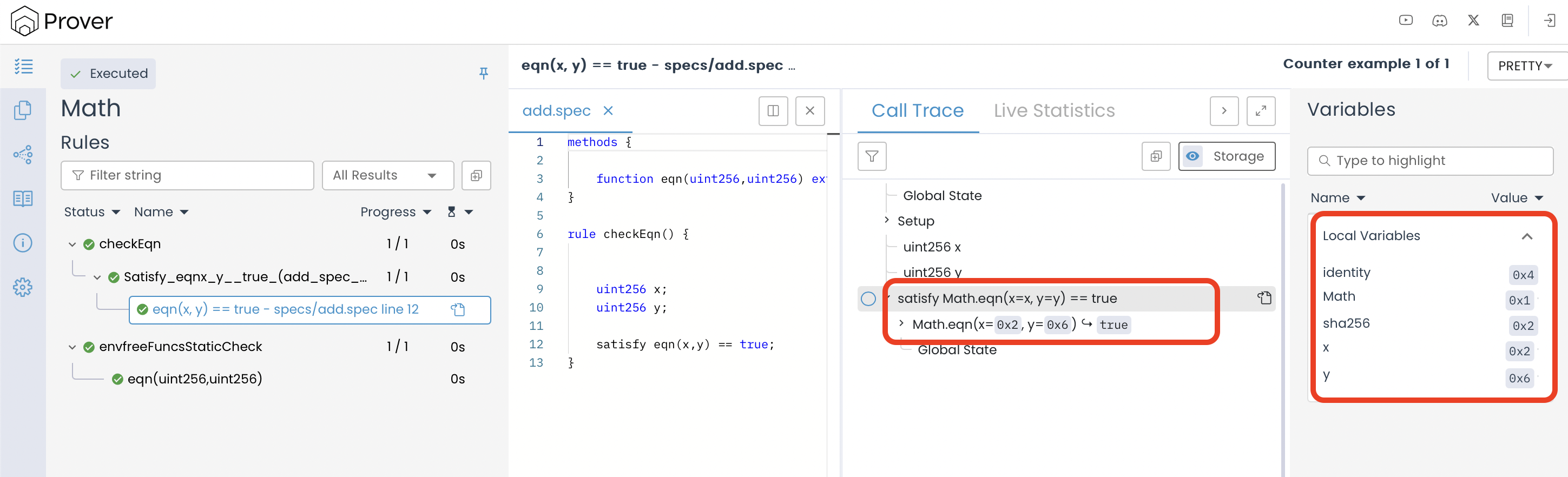The image size is (1568, 477).
Task: Open the Discord icon in header
Action: [x=1439, y=21]
